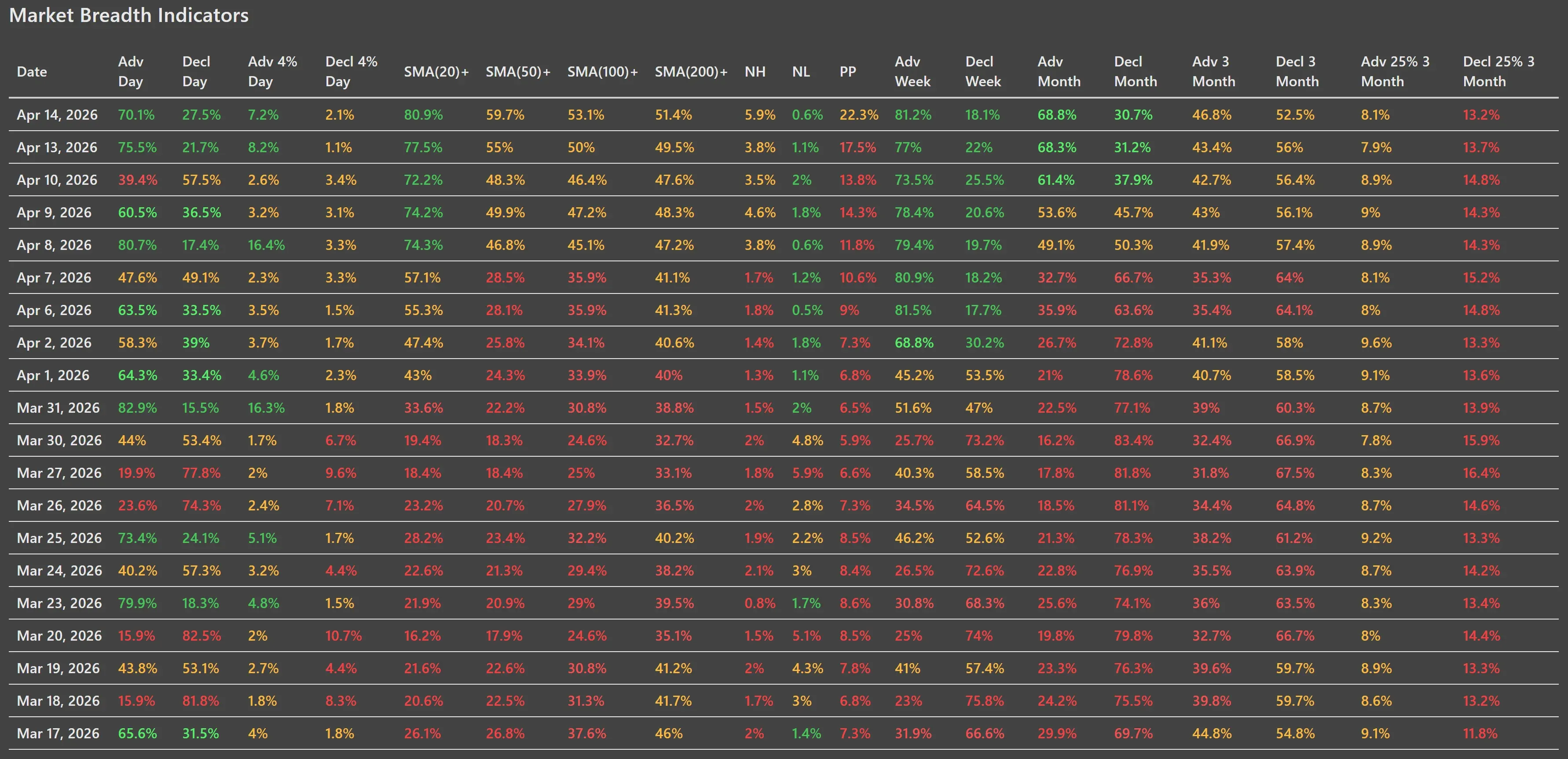Select the SMA(20)+ column header
This screenshot has height=759, width=1568.
click(x=436, y=72)
